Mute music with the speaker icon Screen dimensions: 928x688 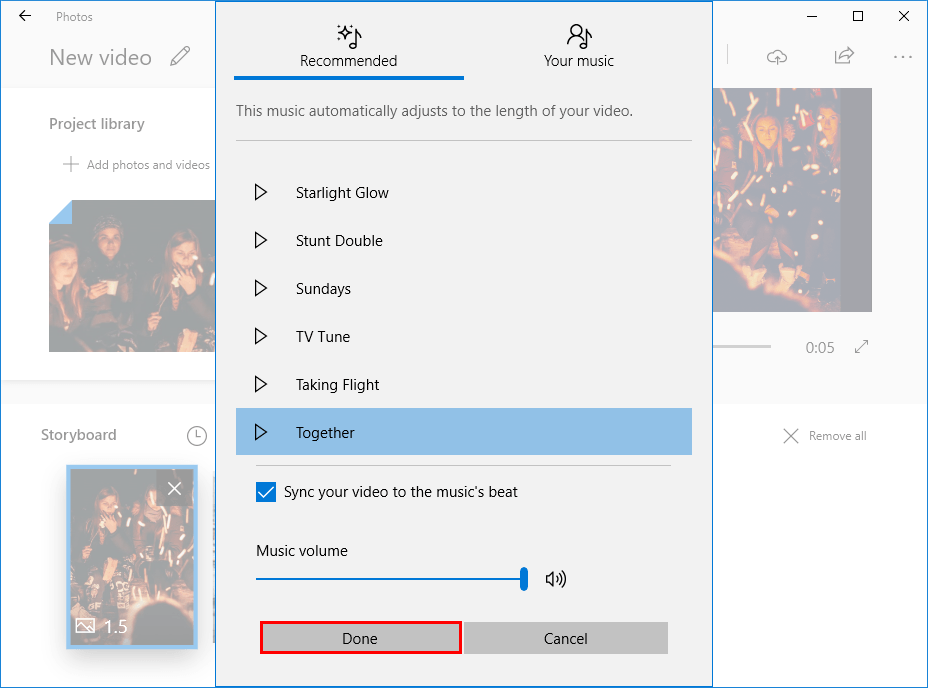tap(557, 578)
